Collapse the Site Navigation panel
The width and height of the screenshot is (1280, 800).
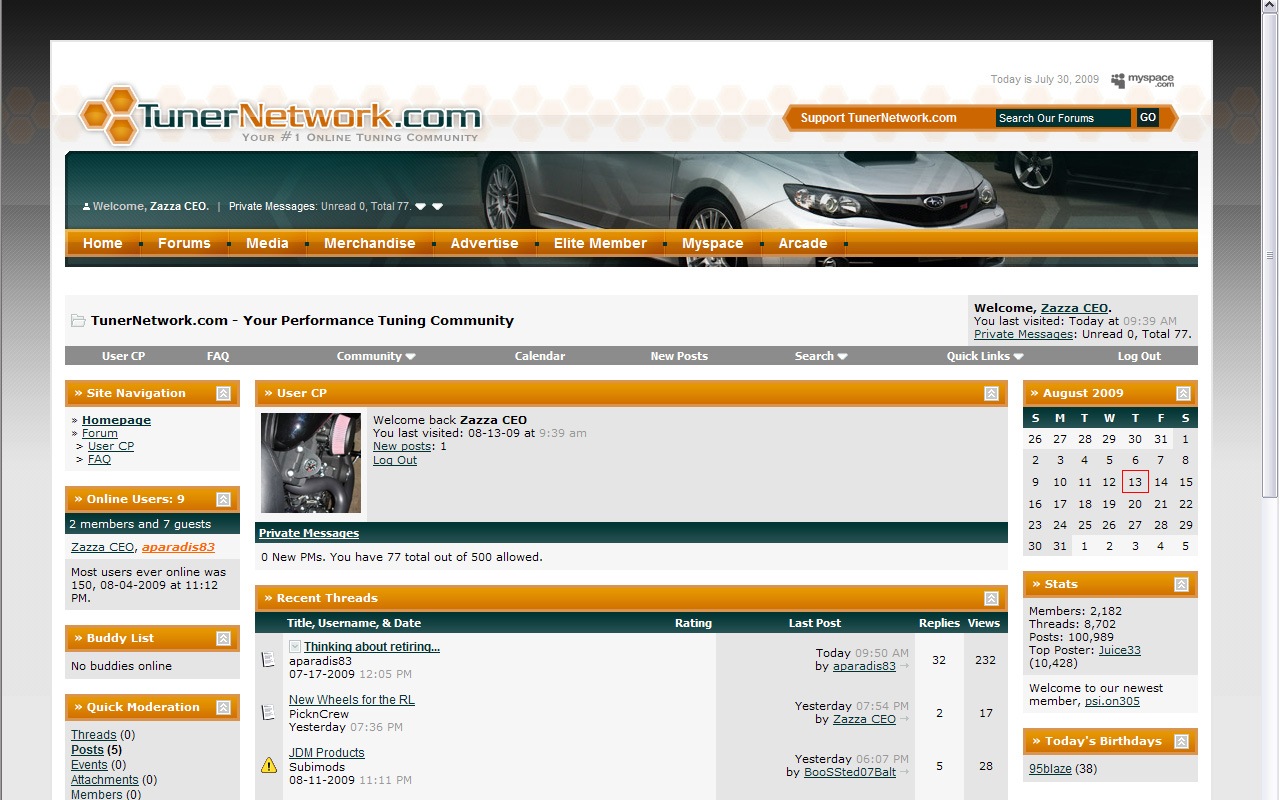click(223, 394)
